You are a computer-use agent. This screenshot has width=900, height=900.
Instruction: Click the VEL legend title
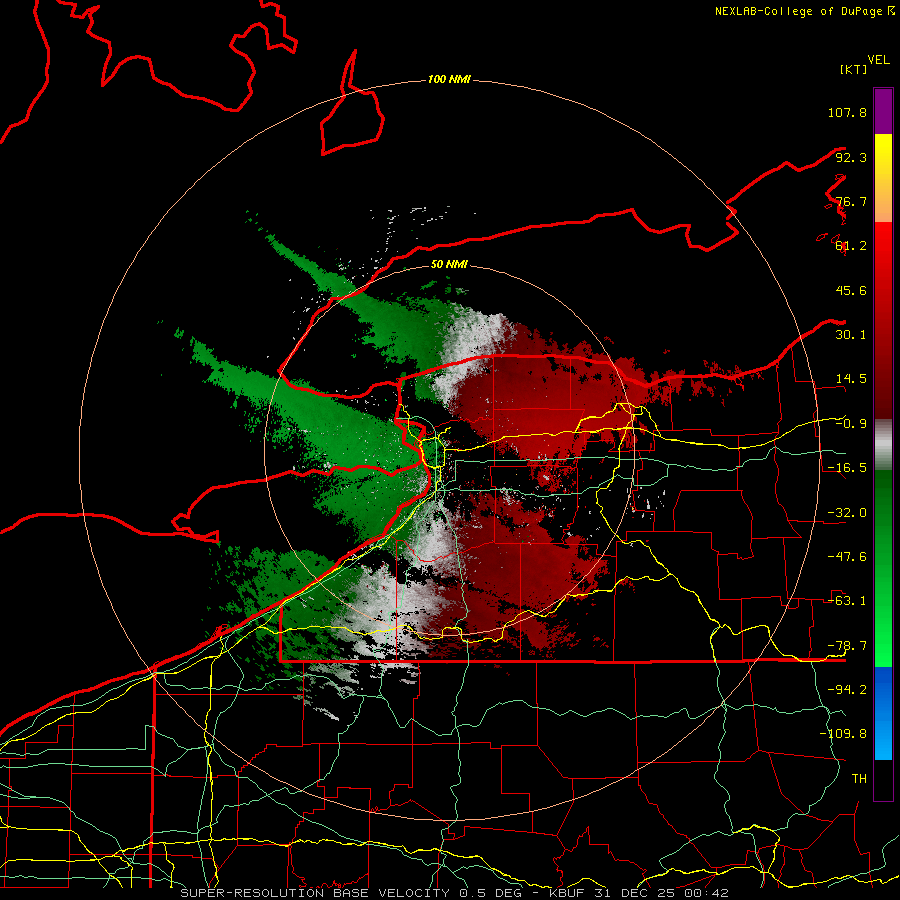[878, 60]
